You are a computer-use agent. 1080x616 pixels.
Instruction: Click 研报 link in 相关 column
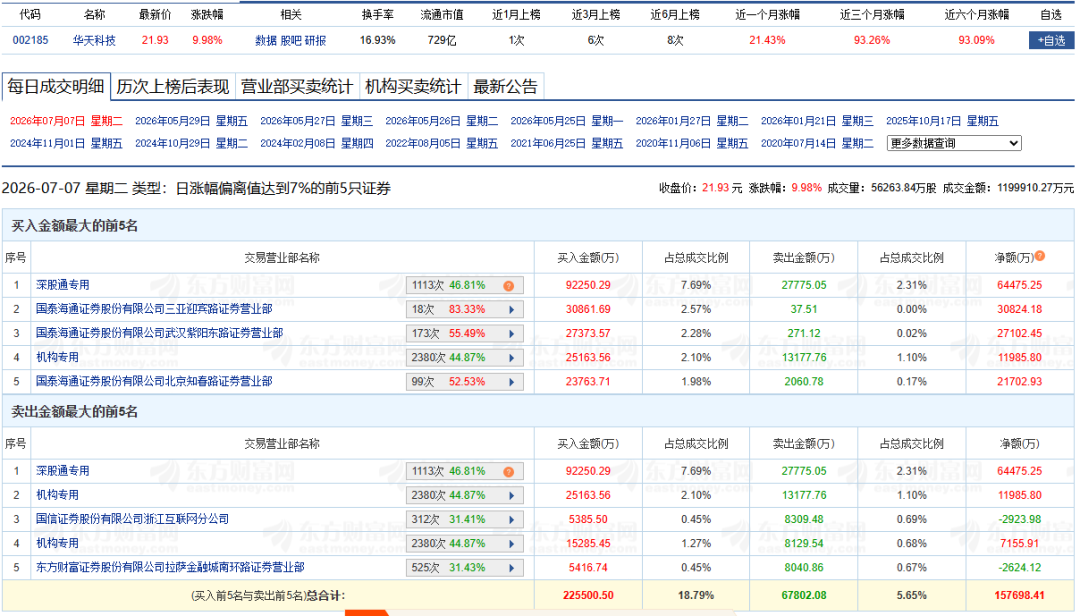pos(315,41)
